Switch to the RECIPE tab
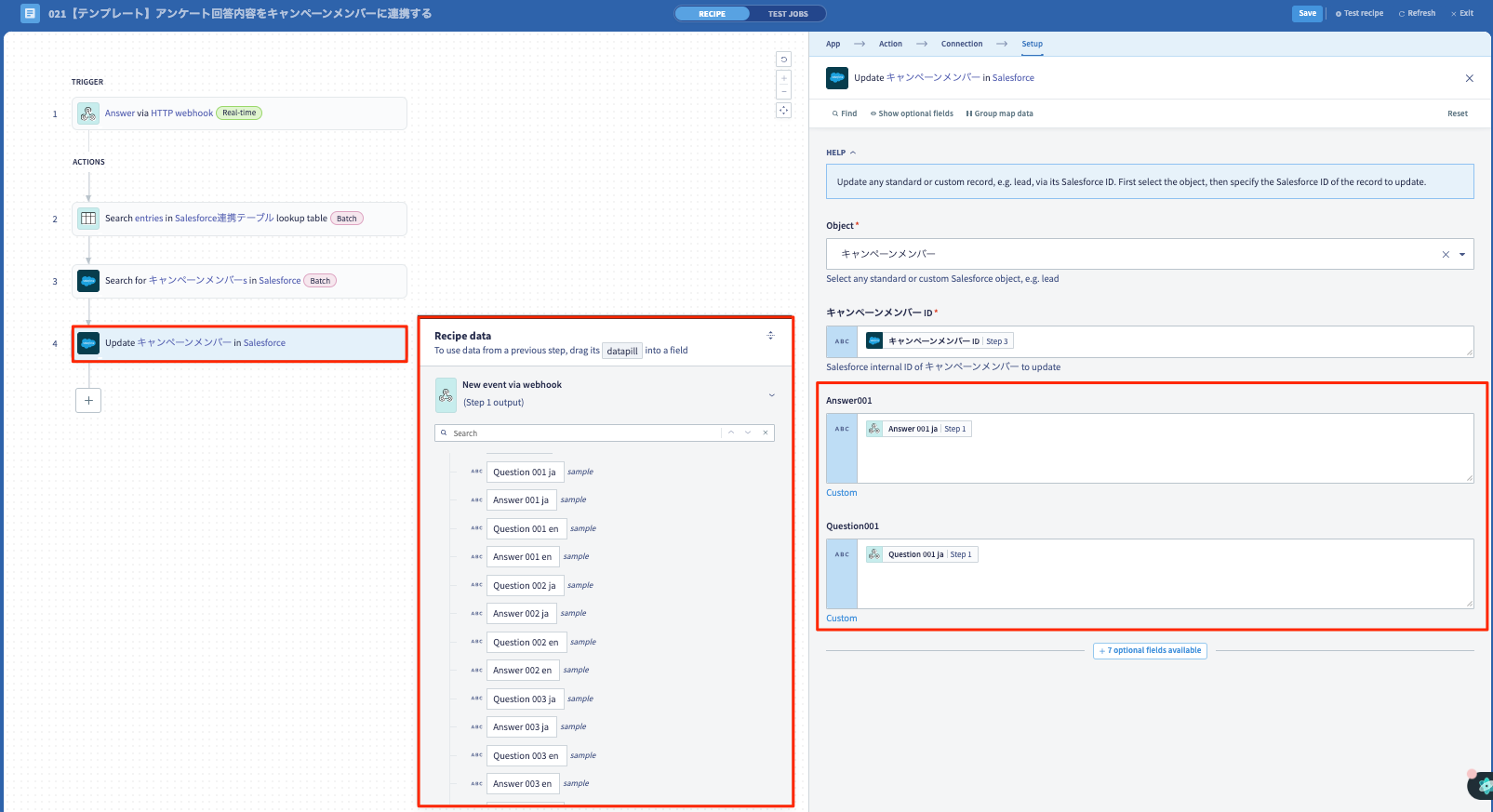Viewport: 1493px width, 812px height. (x=713, y=14)
